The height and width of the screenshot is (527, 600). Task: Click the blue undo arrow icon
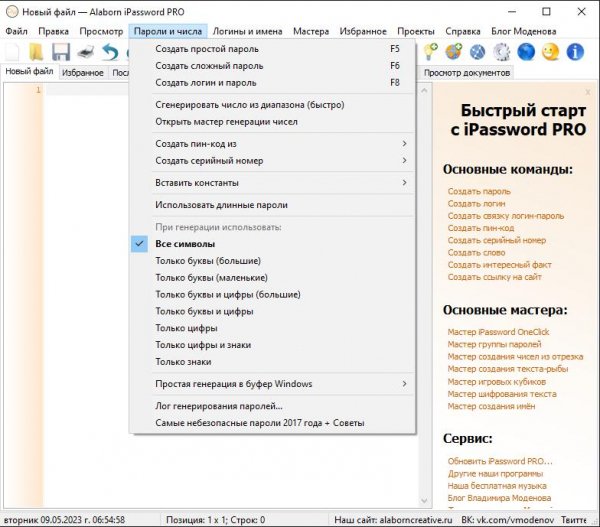coord(110,52)
